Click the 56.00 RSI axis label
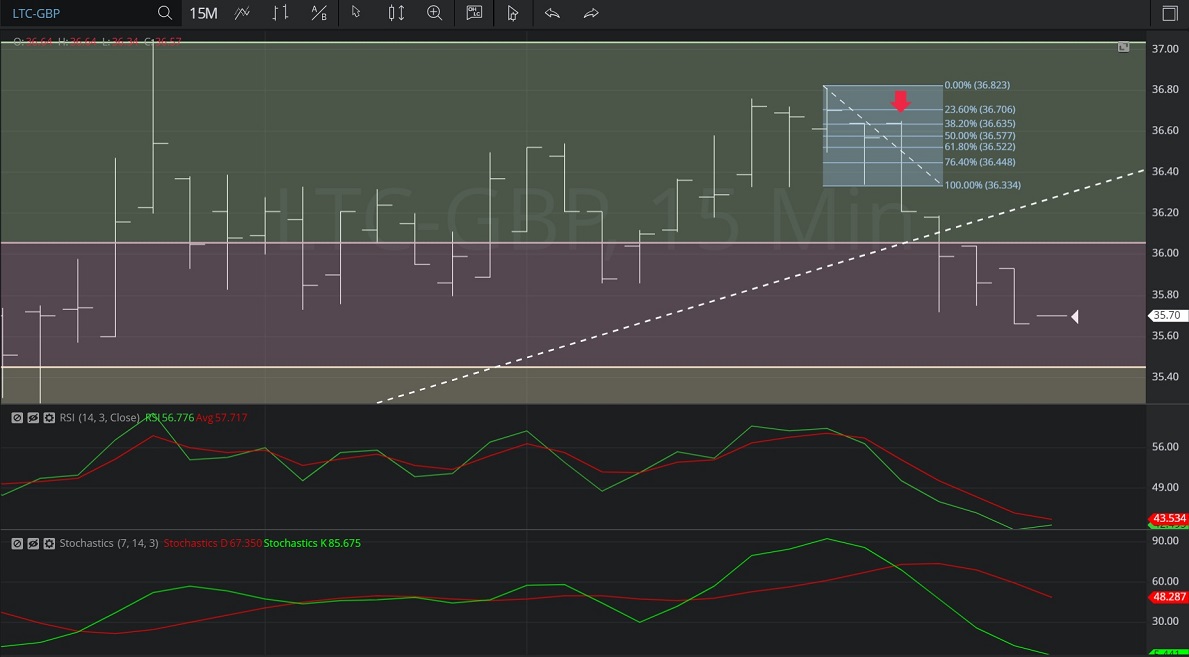 pos(1165,446)
